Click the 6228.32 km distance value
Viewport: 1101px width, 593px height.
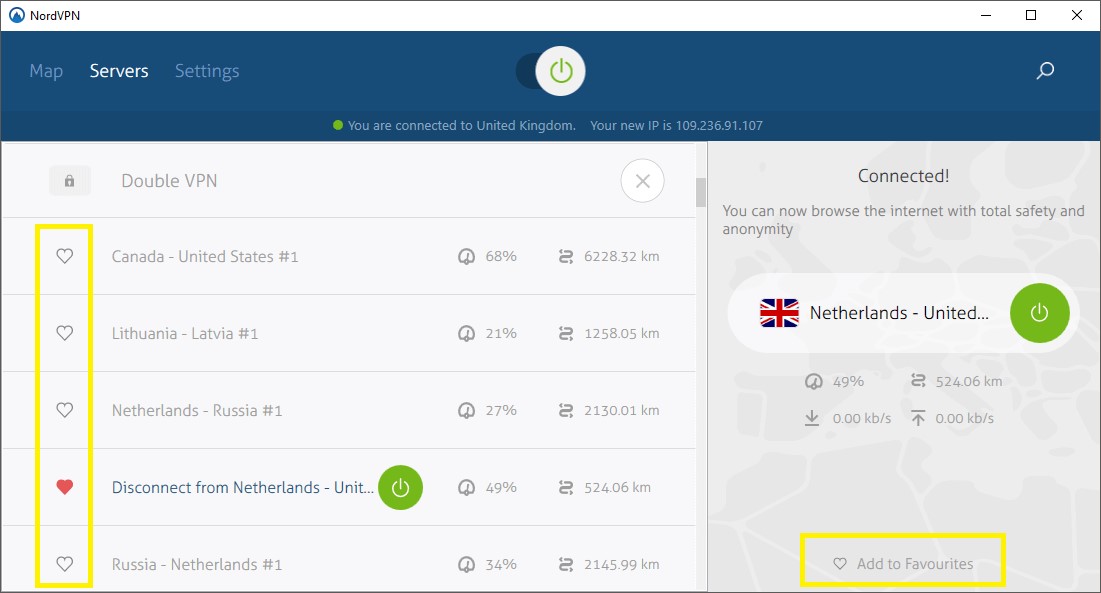[x=621, y=257]
